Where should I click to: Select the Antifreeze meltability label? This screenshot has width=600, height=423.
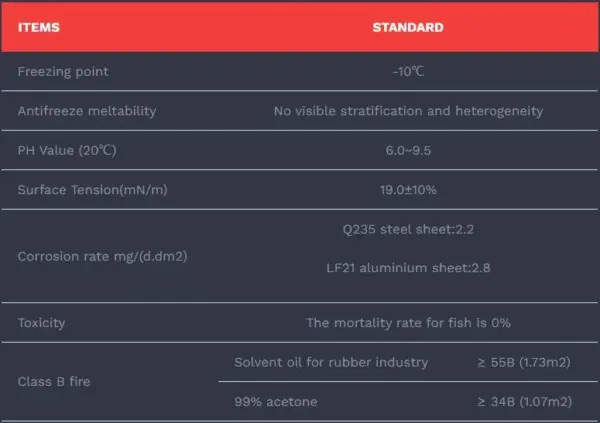tap(87, 111)
